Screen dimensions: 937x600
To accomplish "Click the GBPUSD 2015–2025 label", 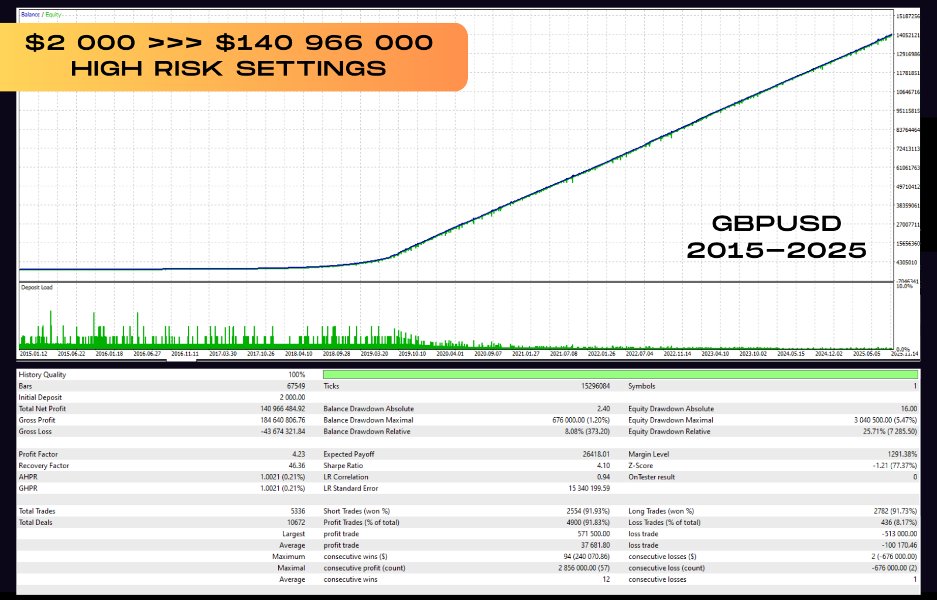I will 776,237.
